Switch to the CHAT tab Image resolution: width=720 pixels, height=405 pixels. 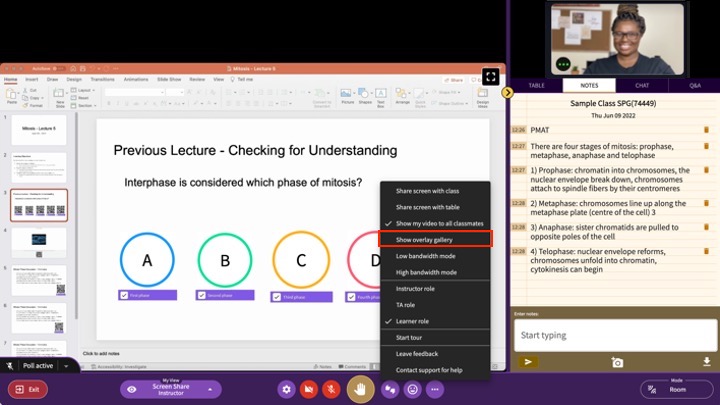642,85
